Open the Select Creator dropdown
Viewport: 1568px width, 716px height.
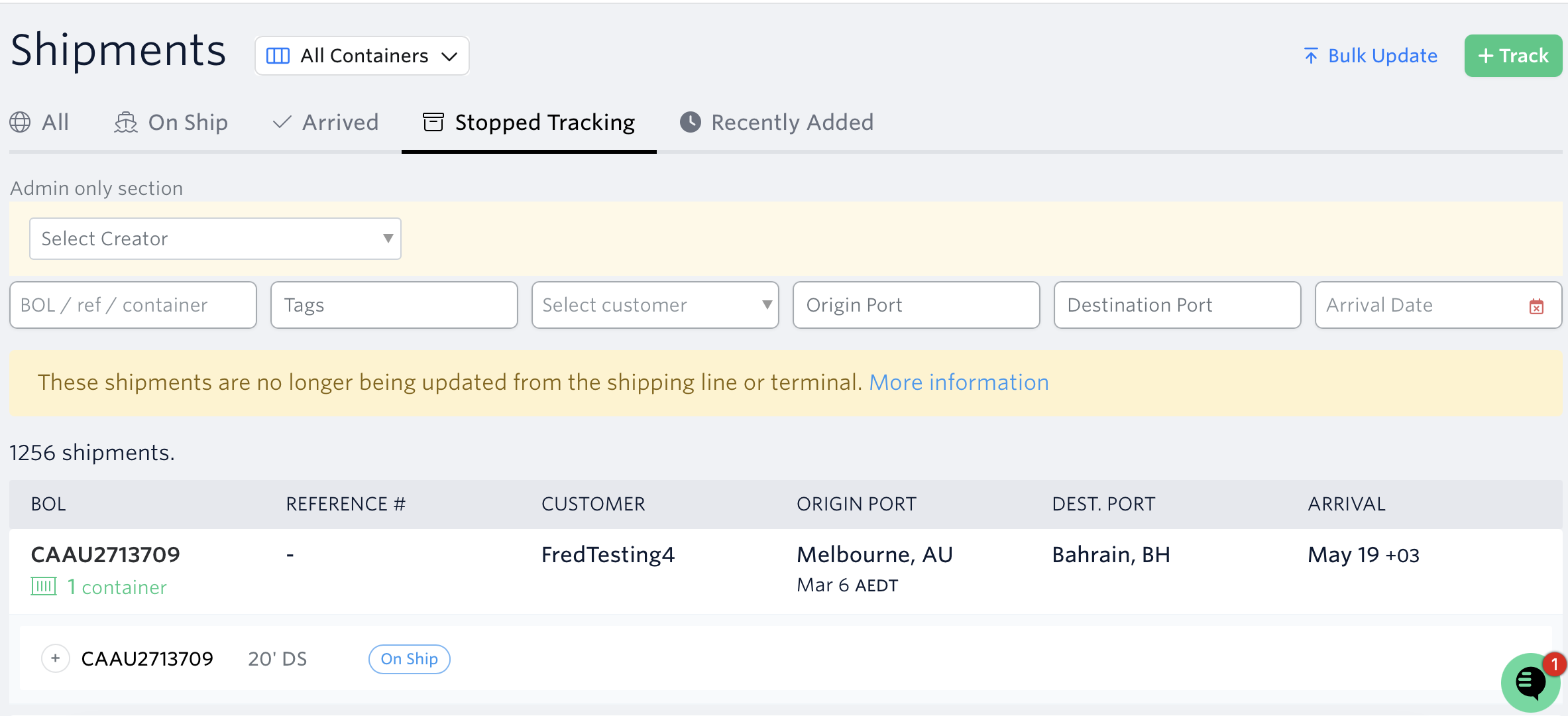click(215, 239)
